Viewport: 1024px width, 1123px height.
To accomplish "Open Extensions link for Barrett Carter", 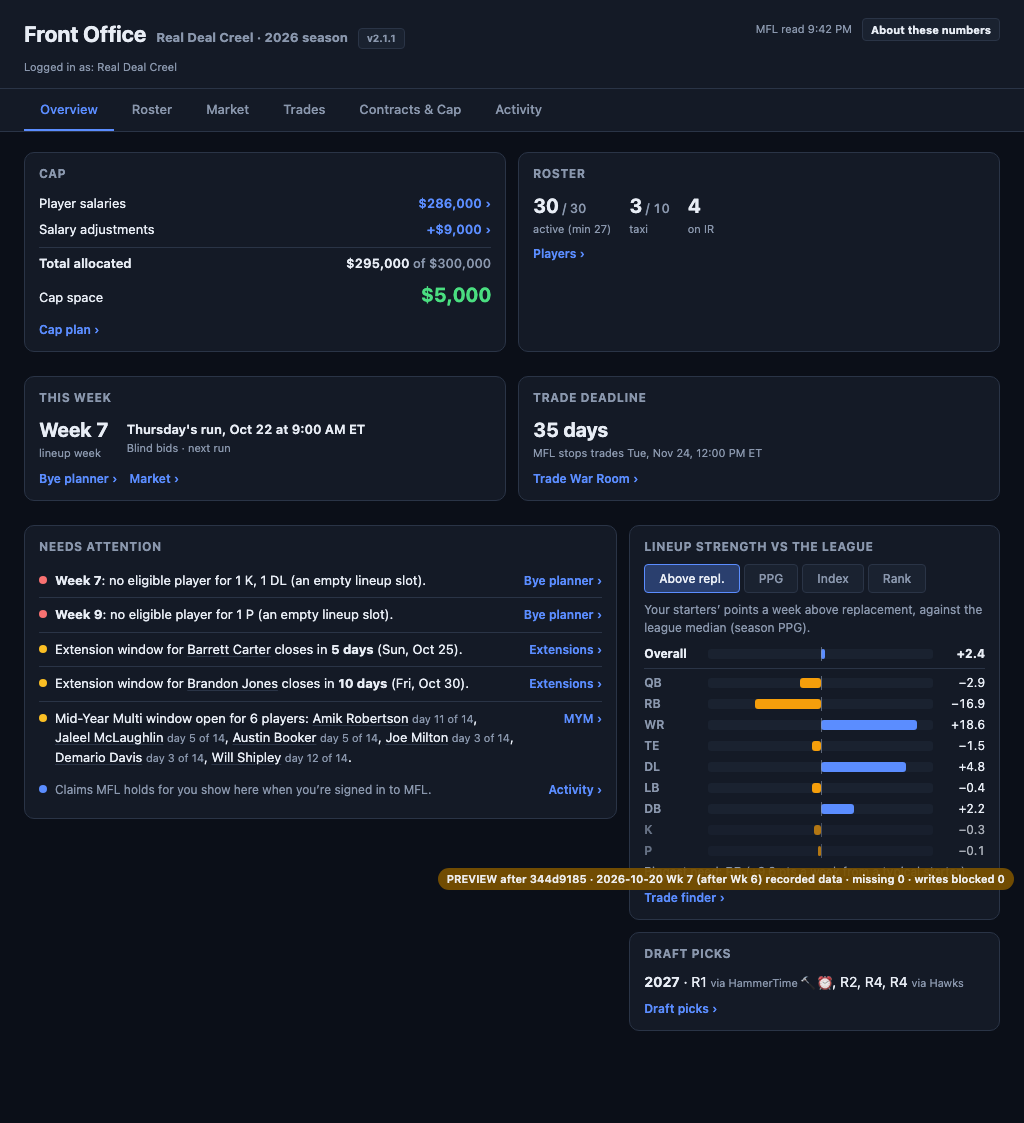I will click(x=565, y=650).
